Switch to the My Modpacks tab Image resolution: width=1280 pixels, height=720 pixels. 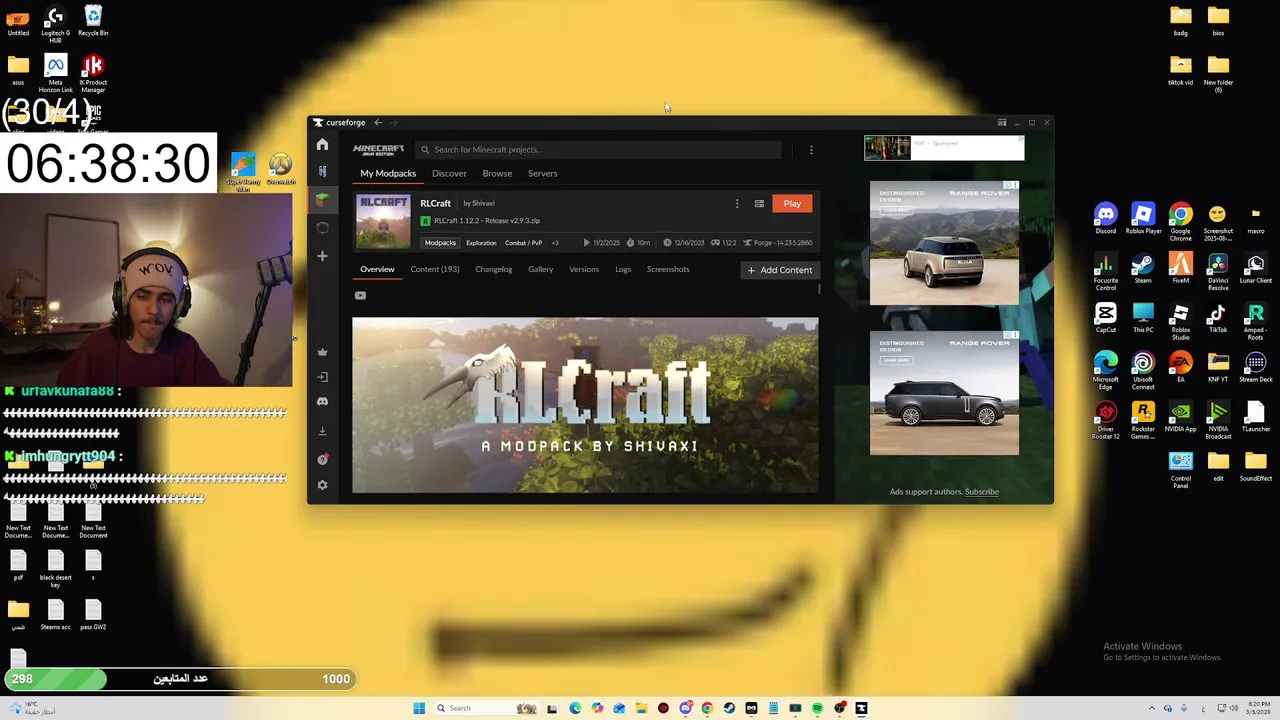[x=388, y=174]
